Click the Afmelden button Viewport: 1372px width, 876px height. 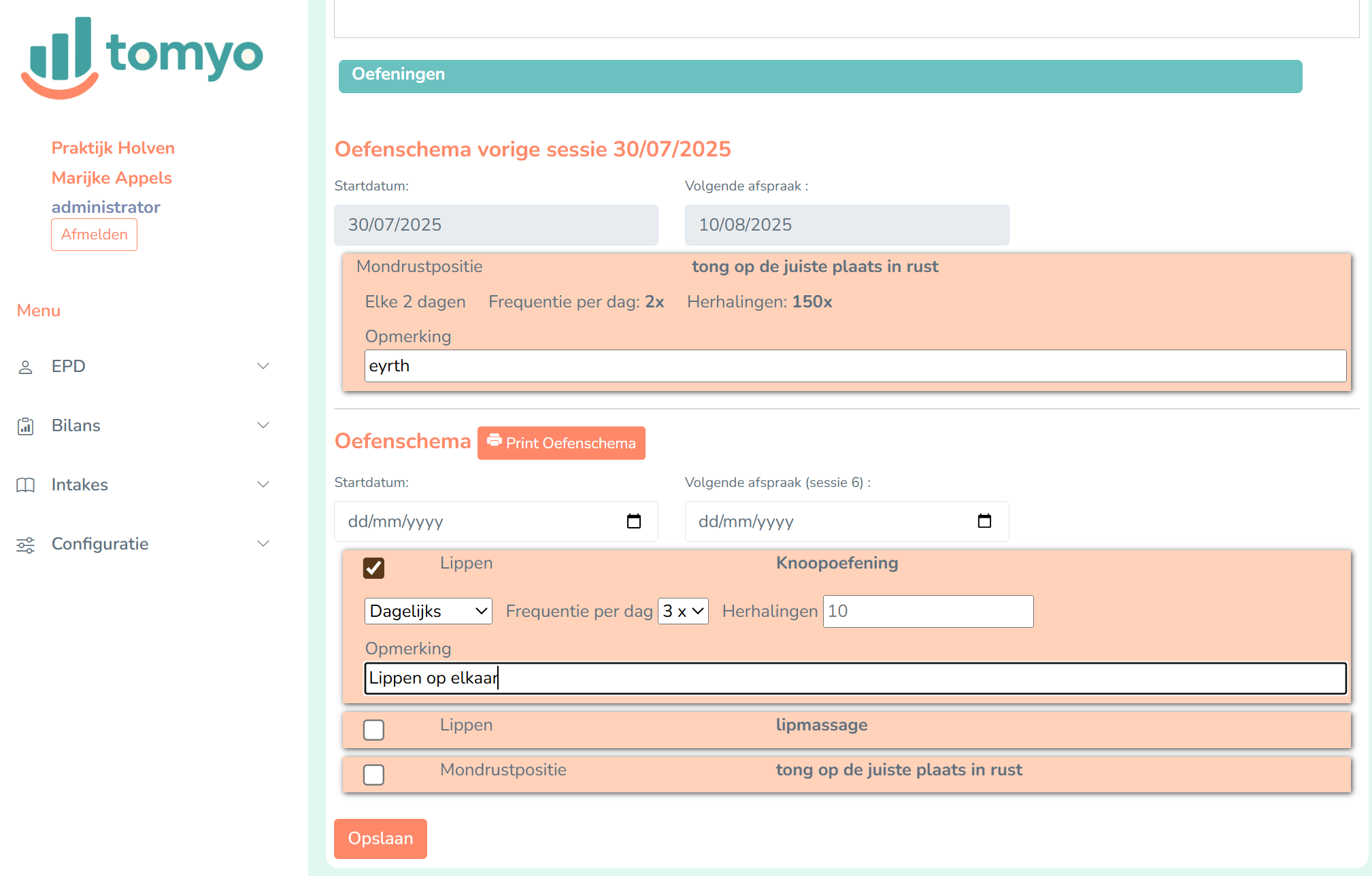click(x=94, y=235)
